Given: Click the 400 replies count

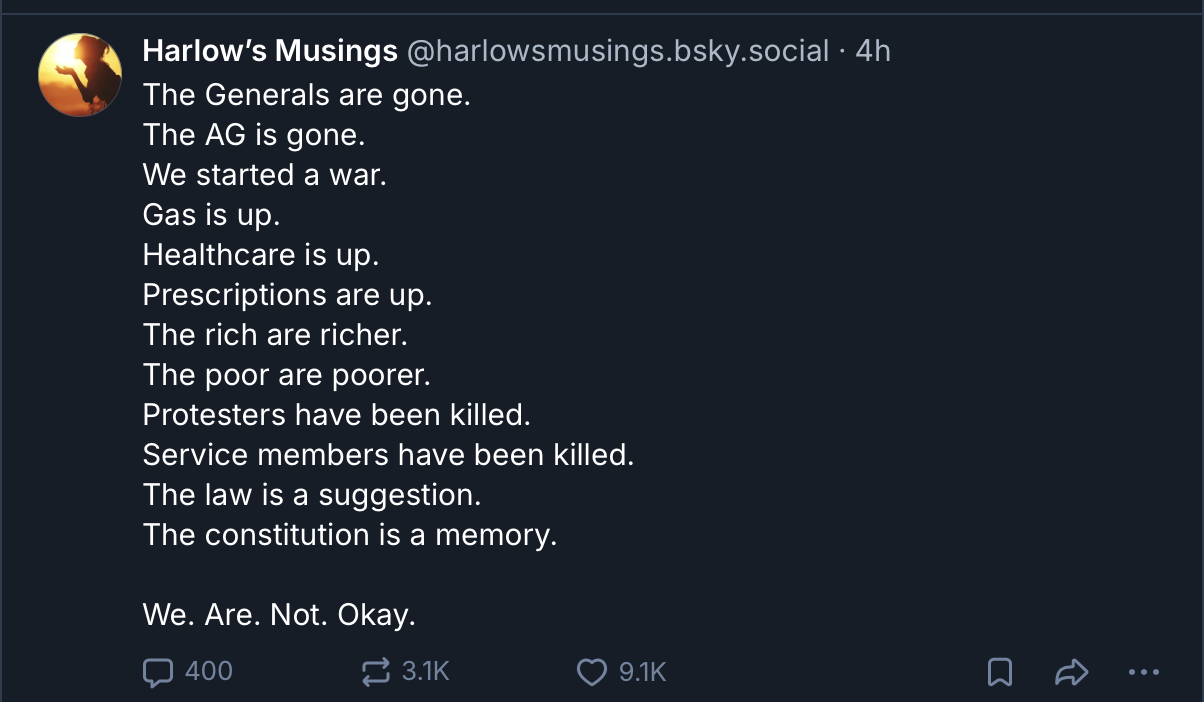Looking at the screenshot, I should pyautogui.click(x=209, y=672).
